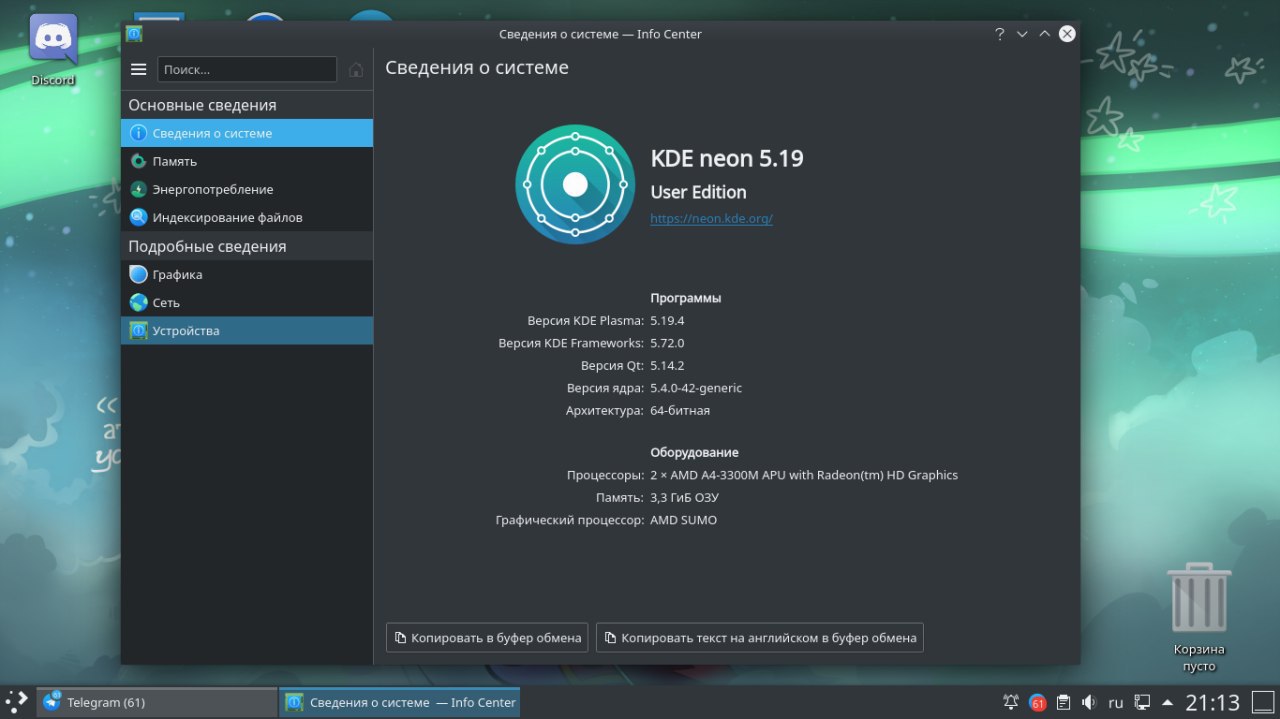
Task: Click the 64-битная architecture value
Action: (680, 410)
